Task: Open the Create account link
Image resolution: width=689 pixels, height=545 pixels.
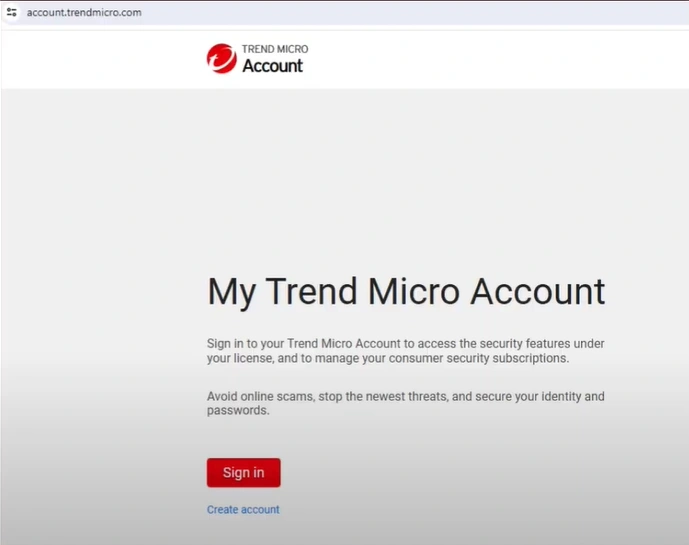Action: [243, 509]
